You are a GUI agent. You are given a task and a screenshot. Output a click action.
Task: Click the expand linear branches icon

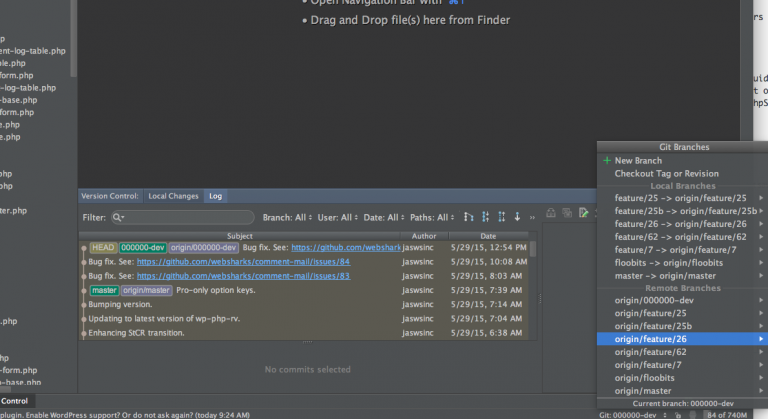pos(502,217)
